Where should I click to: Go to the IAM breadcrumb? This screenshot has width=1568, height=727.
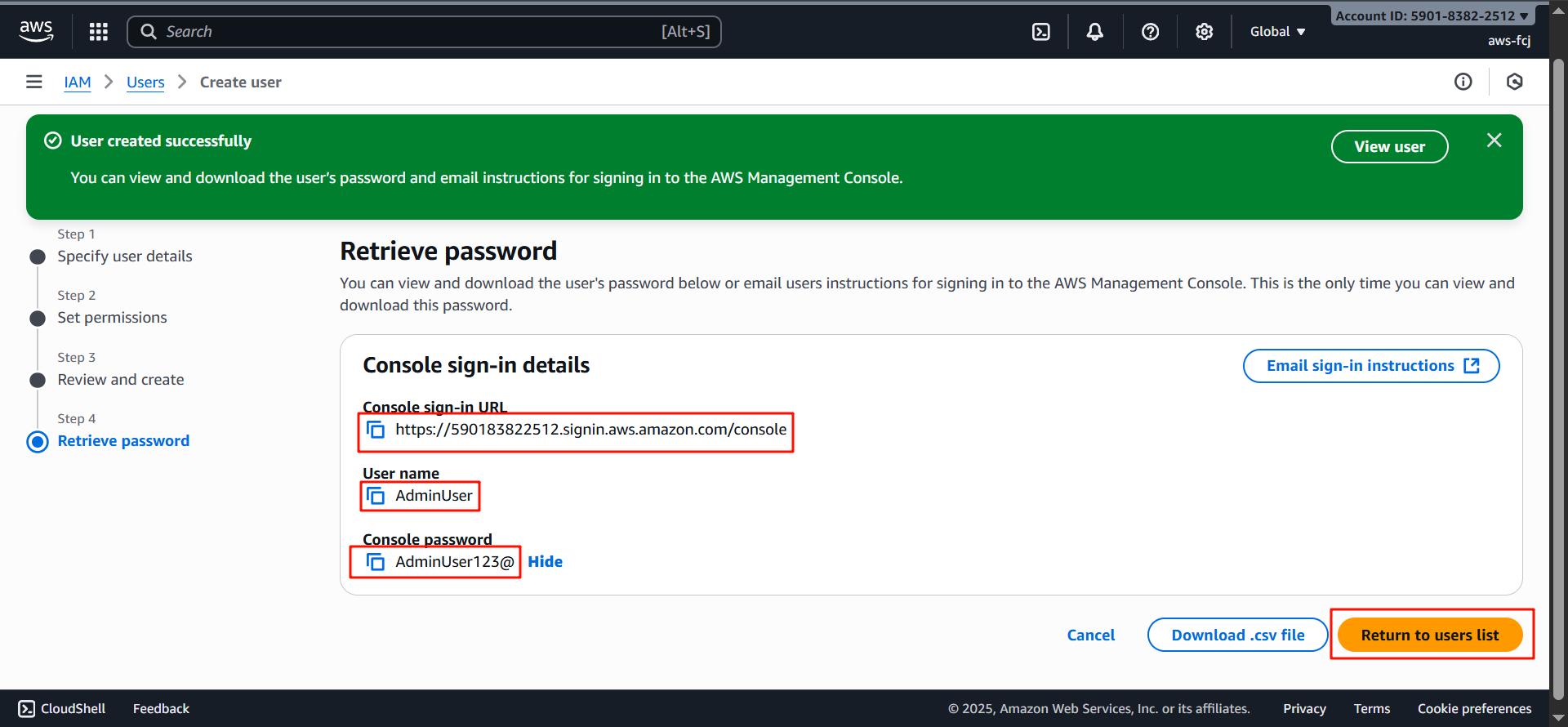click(78, 83)
